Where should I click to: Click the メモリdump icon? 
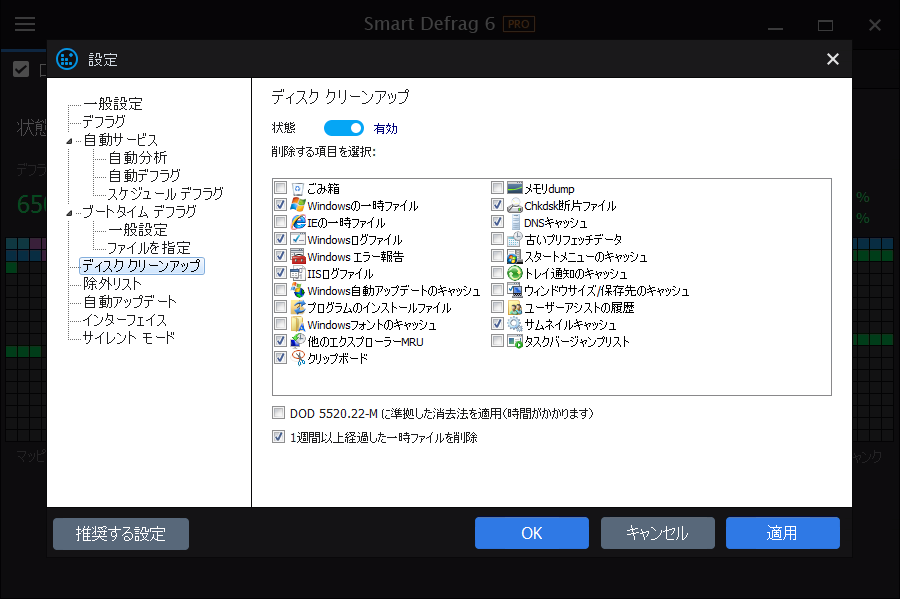[x=514, y=188]
